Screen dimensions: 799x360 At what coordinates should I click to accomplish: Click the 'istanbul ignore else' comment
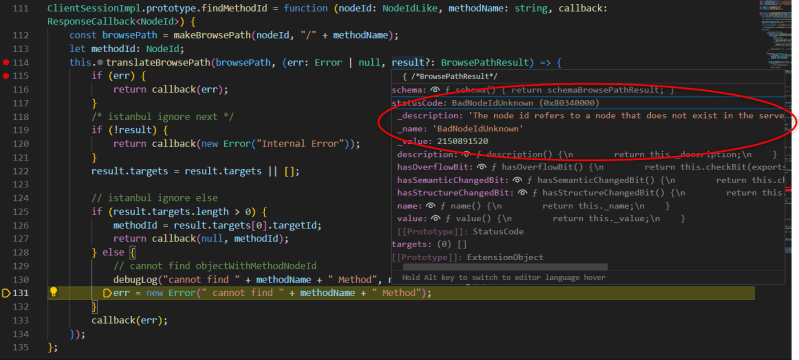coord(154,198)
